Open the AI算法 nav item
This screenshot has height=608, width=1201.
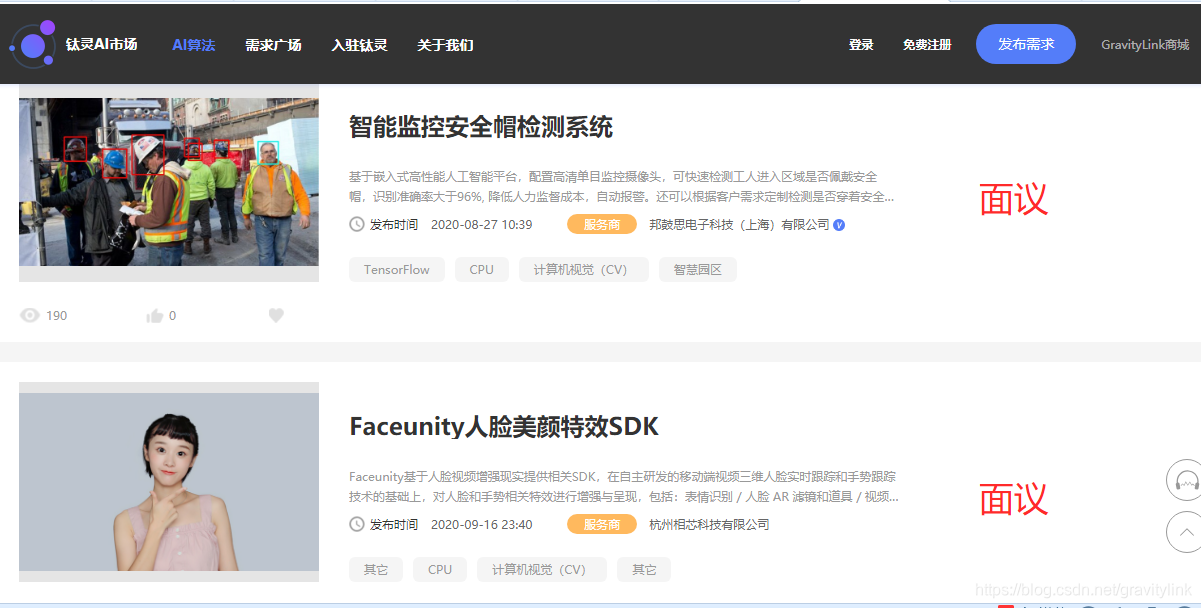point(193,45)
